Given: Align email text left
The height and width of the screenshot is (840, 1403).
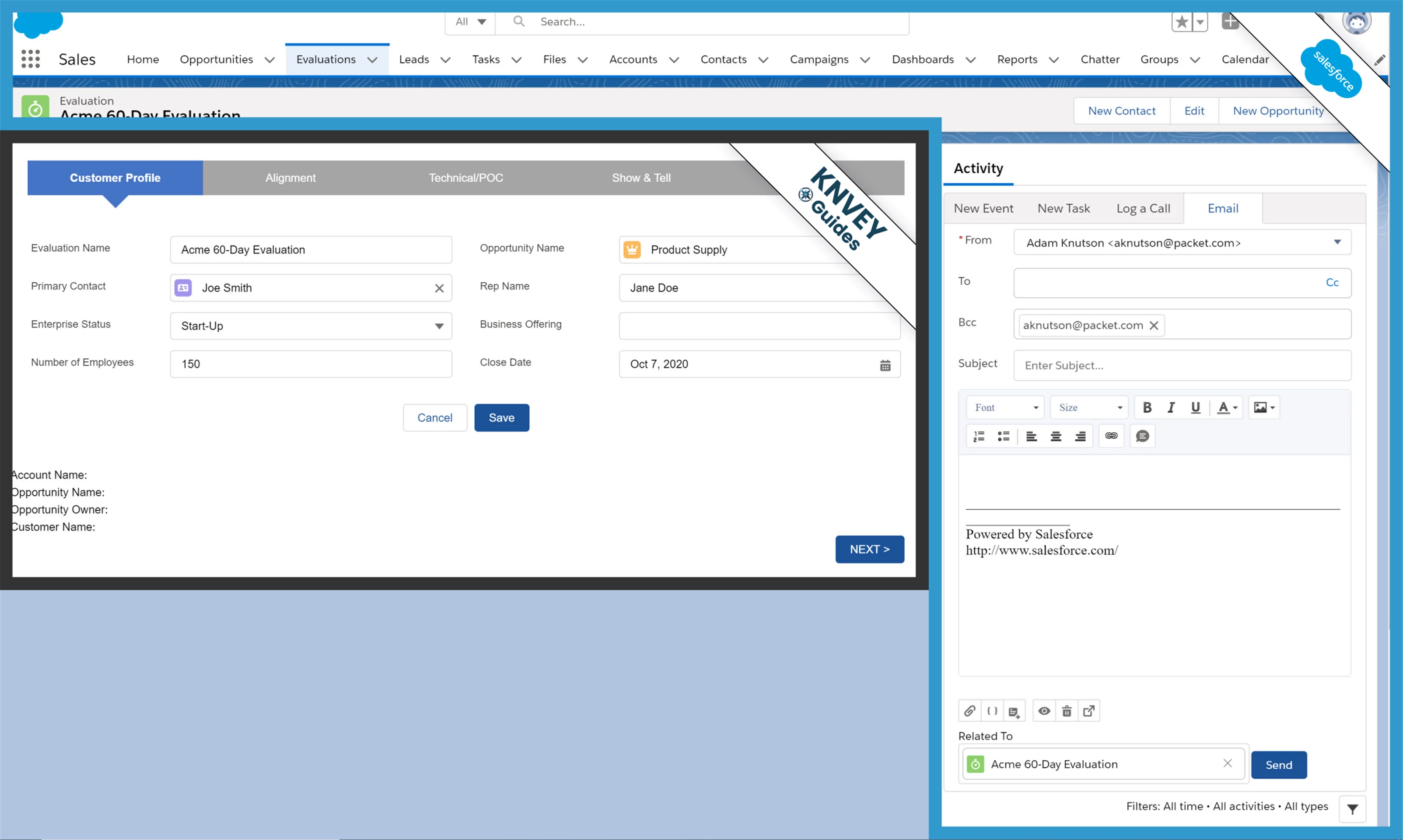Looking at the screenshot, I should (1031, 437).
